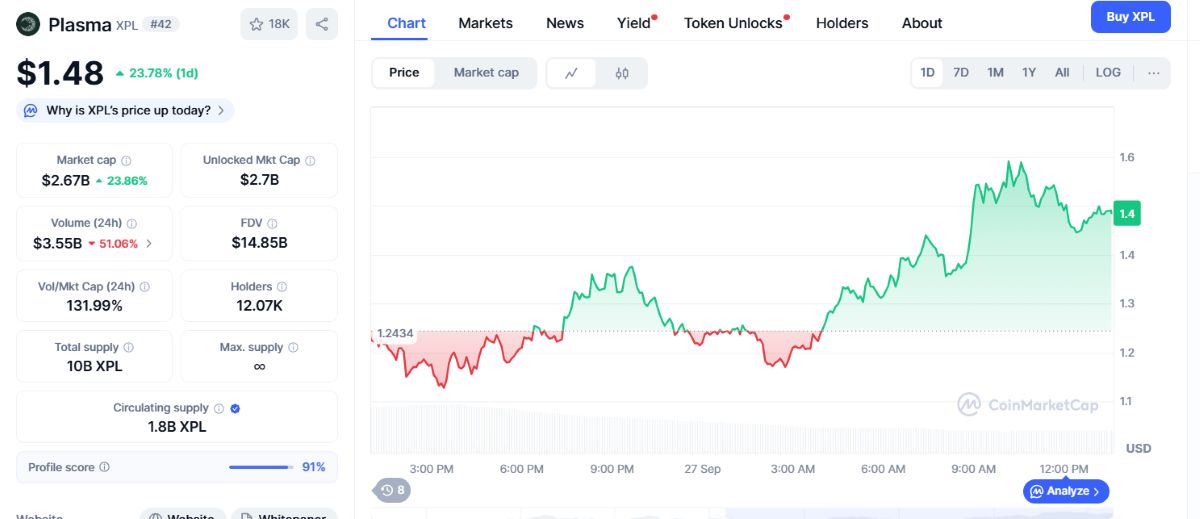This screenshot has height=519, width=1200.
Task: Click the 27 Sep date axis label
Action: point(702,469)
